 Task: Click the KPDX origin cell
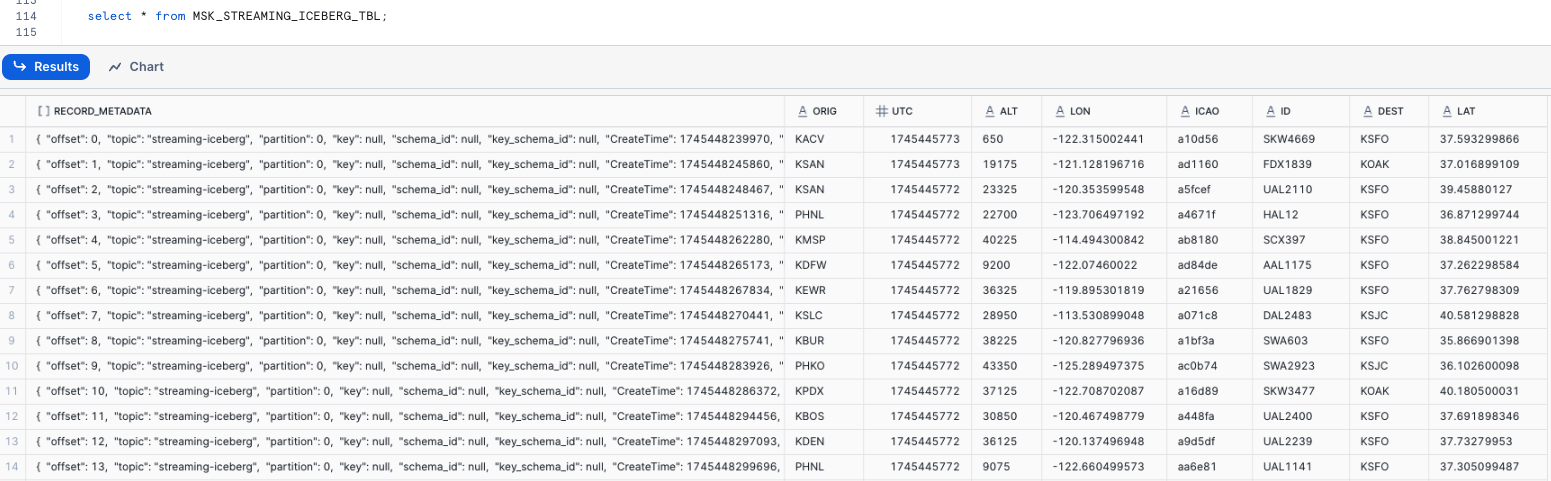click(x=824, y=391)
